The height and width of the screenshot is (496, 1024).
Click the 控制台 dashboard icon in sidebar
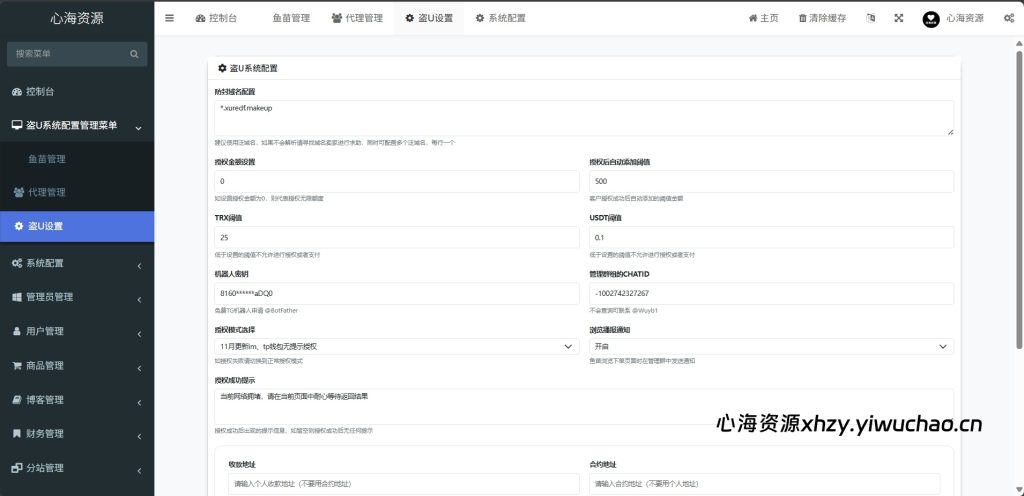17,92
